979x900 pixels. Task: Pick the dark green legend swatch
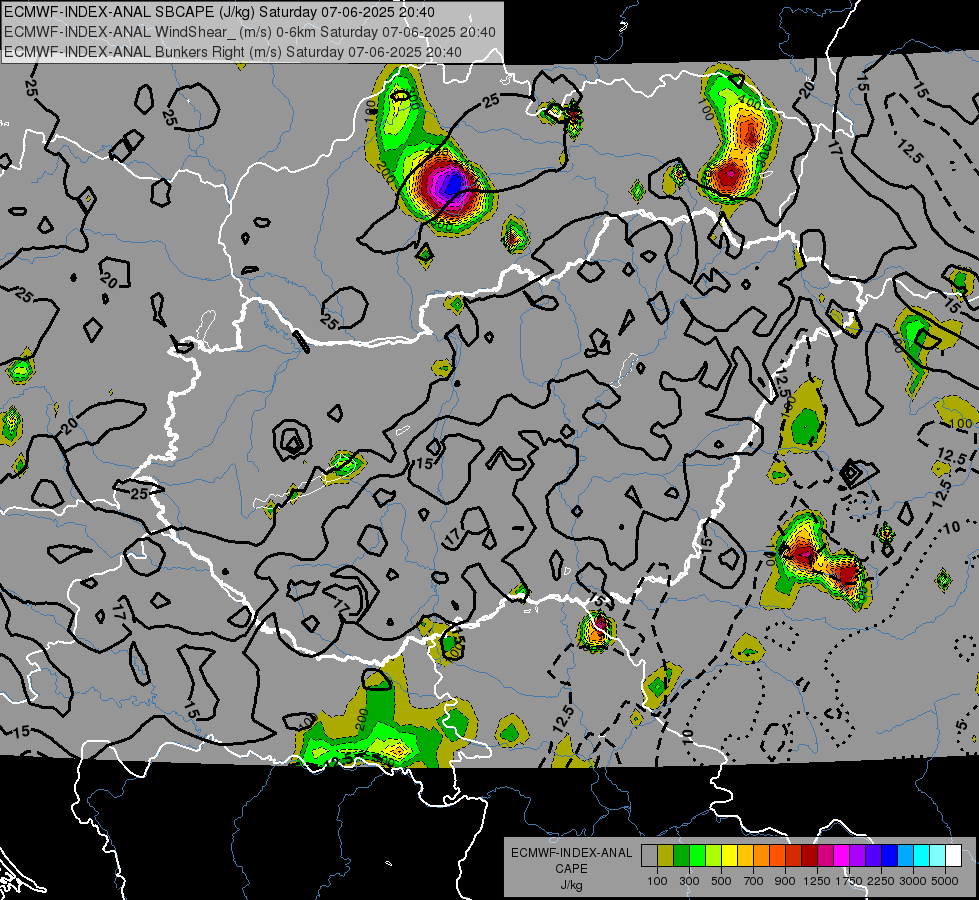click(682, 856)
